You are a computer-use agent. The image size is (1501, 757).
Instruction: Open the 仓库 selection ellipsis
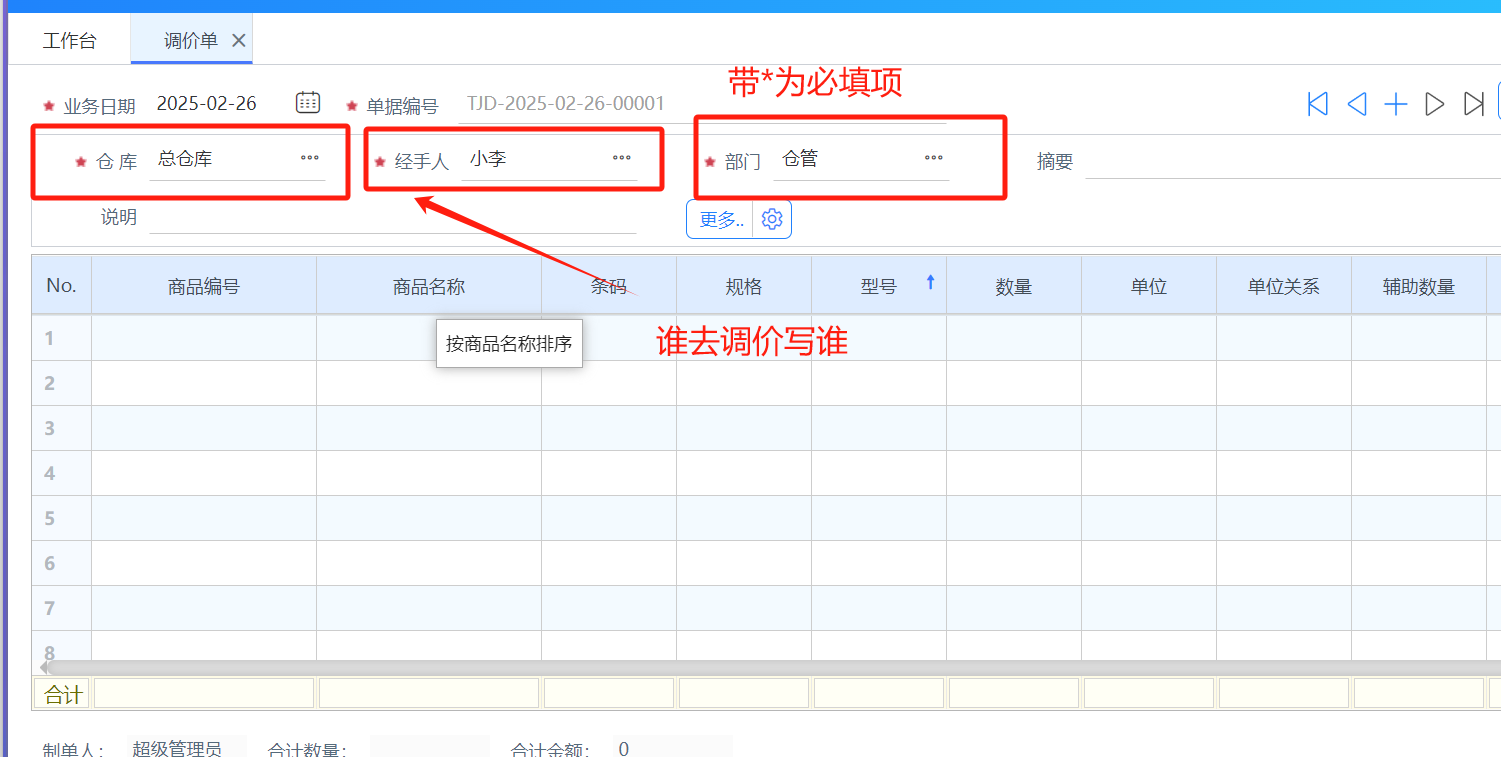pos(310,158)
